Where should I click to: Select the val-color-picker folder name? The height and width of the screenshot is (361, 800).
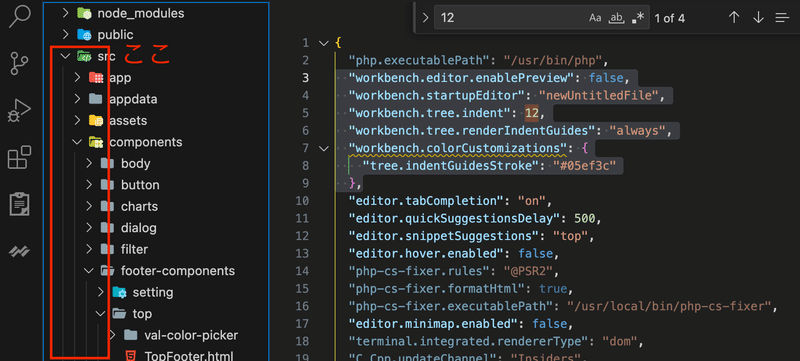(191, 335)
